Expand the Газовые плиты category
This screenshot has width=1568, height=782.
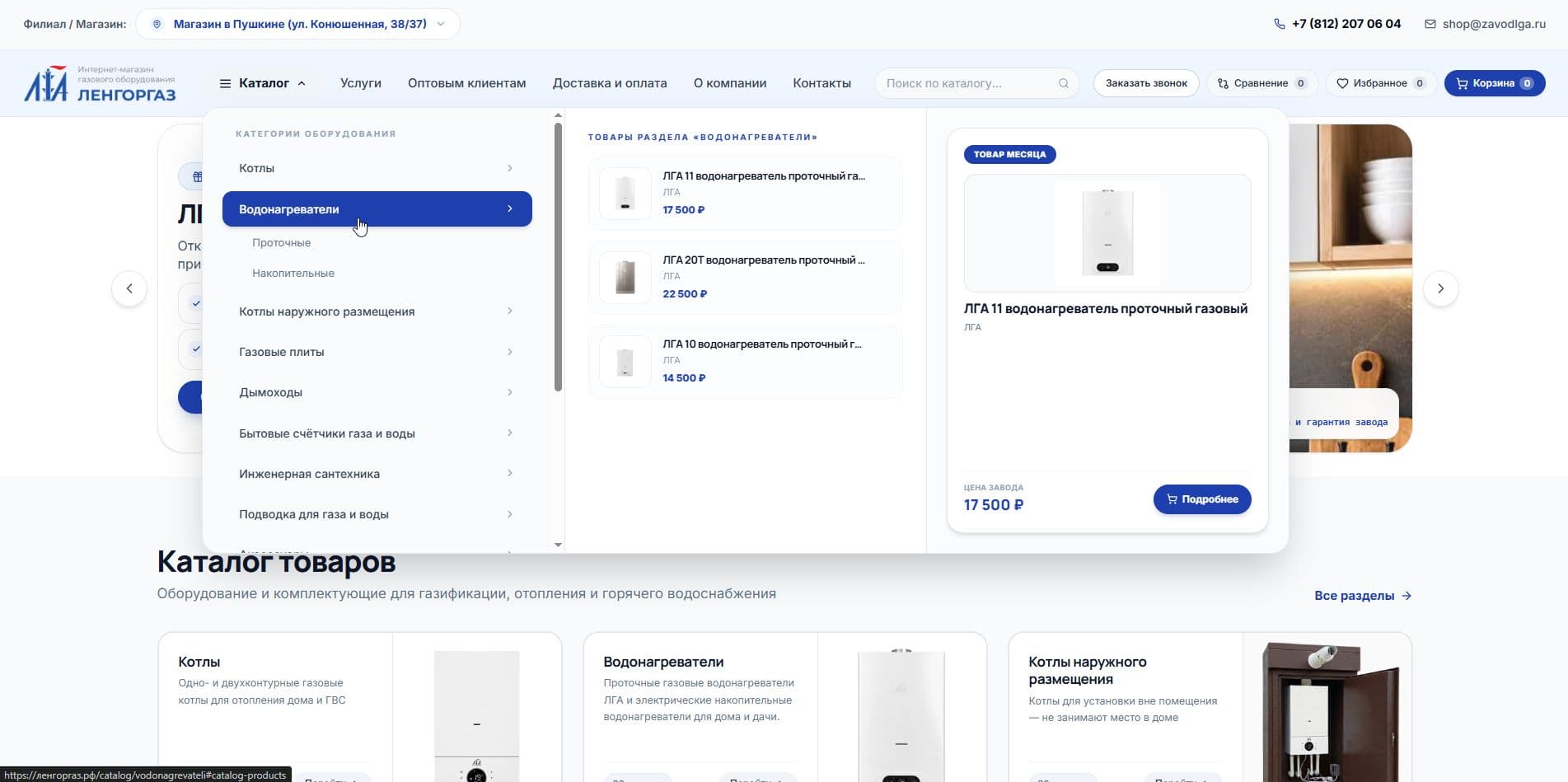coord(377,352)
